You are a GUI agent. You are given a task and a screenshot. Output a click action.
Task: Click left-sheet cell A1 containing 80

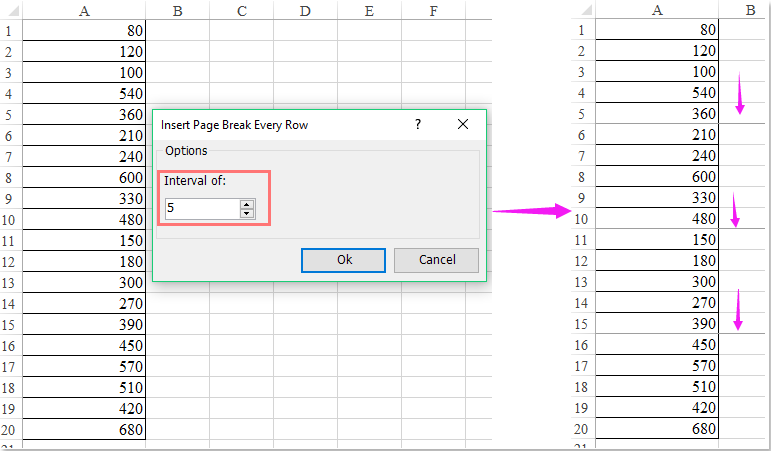click(x=84, y=31)
